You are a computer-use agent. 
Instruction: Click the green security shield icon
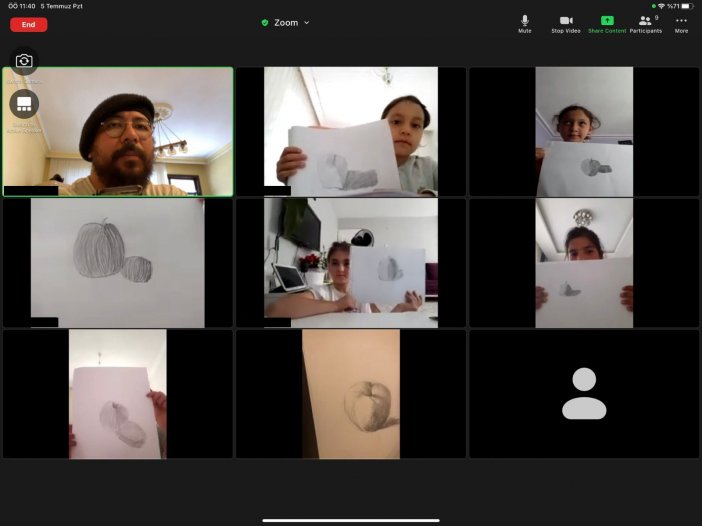click(265, 23)
